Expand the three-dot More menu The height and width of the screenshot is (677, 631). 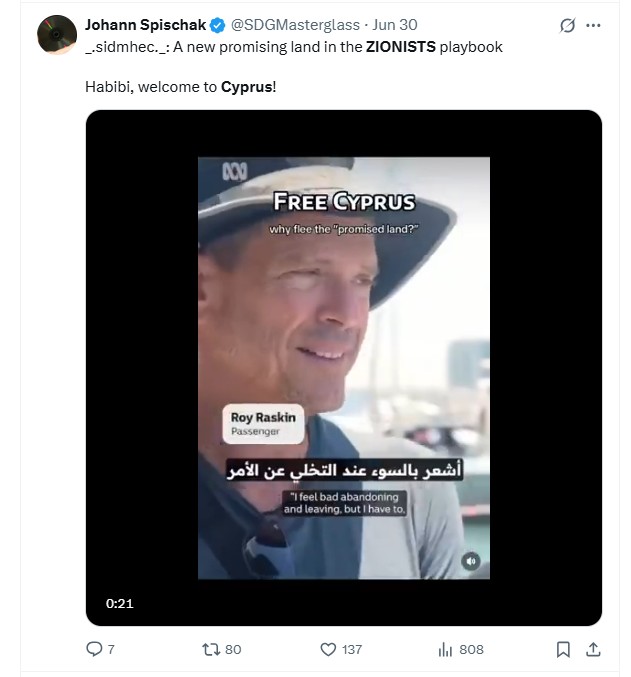coord(594,26)
